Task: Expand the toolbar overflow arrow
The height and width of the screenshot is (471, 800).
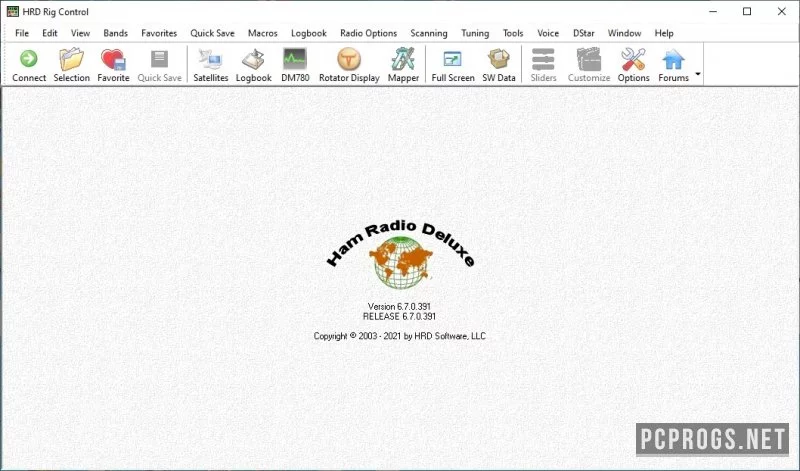Action: pyautogui.click(x=698, y=75)
